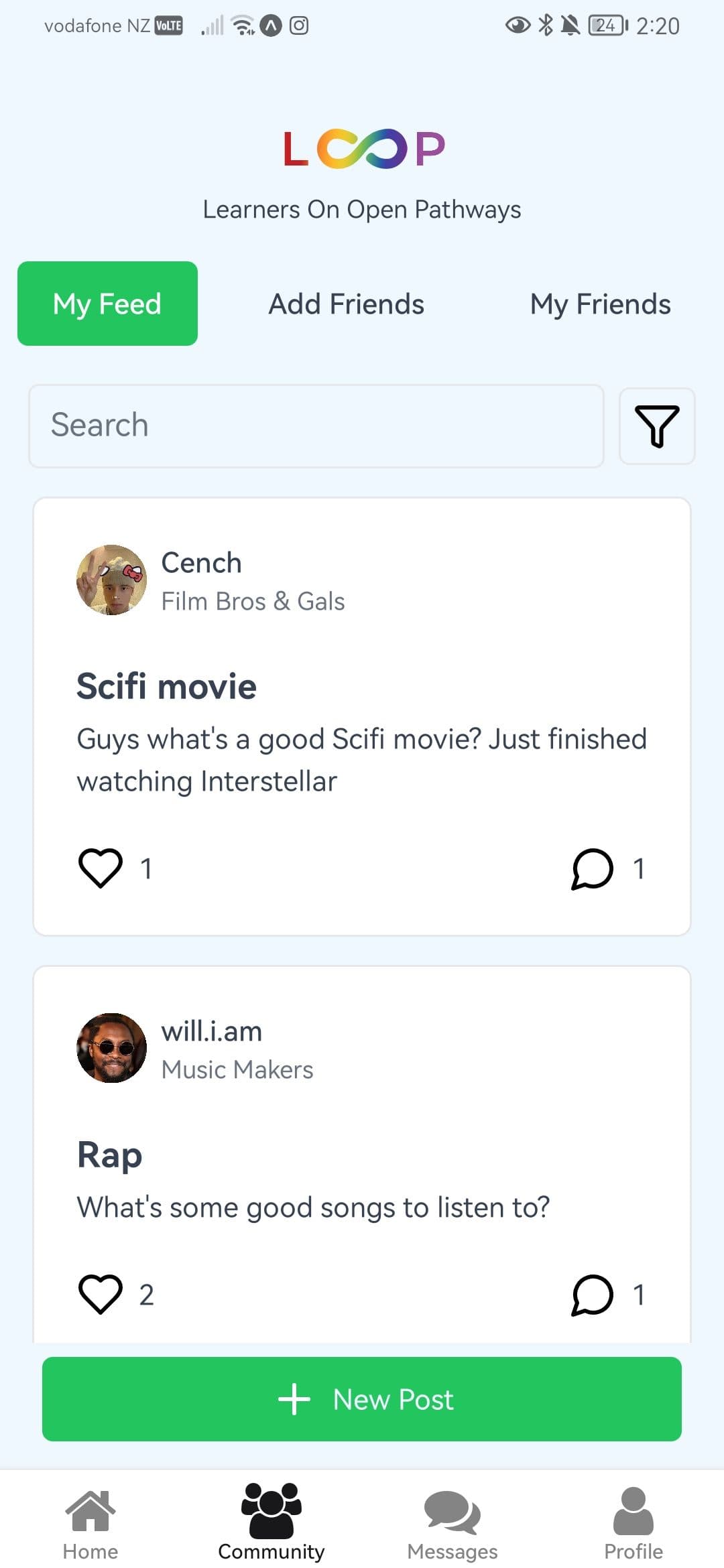Viewport: 724px width, 1568px height.
Task: Open Cench's profile picture
Action: 112,580
